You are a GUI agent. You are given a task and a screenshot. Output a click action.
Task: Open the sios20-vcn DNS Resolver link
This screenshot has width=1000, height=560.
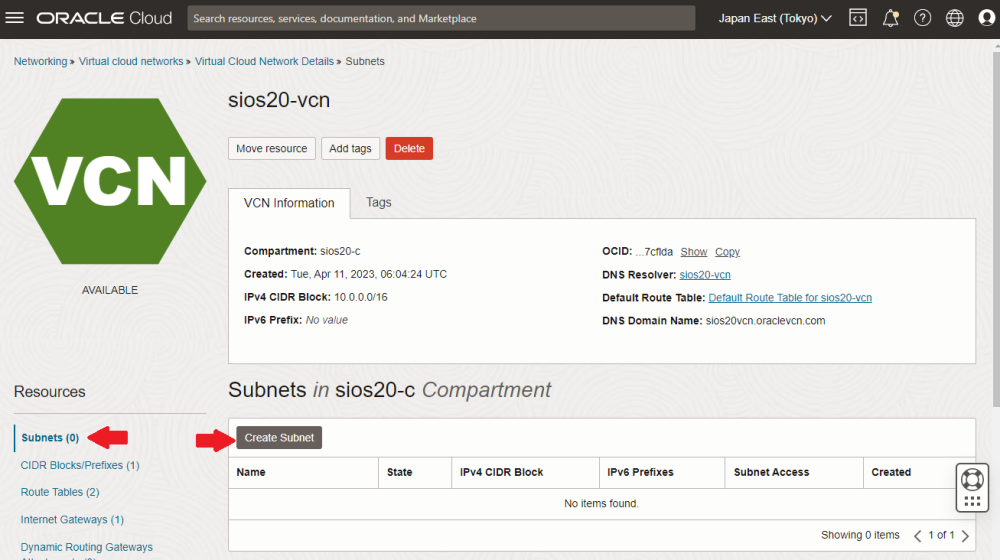(x=705, y=275)
